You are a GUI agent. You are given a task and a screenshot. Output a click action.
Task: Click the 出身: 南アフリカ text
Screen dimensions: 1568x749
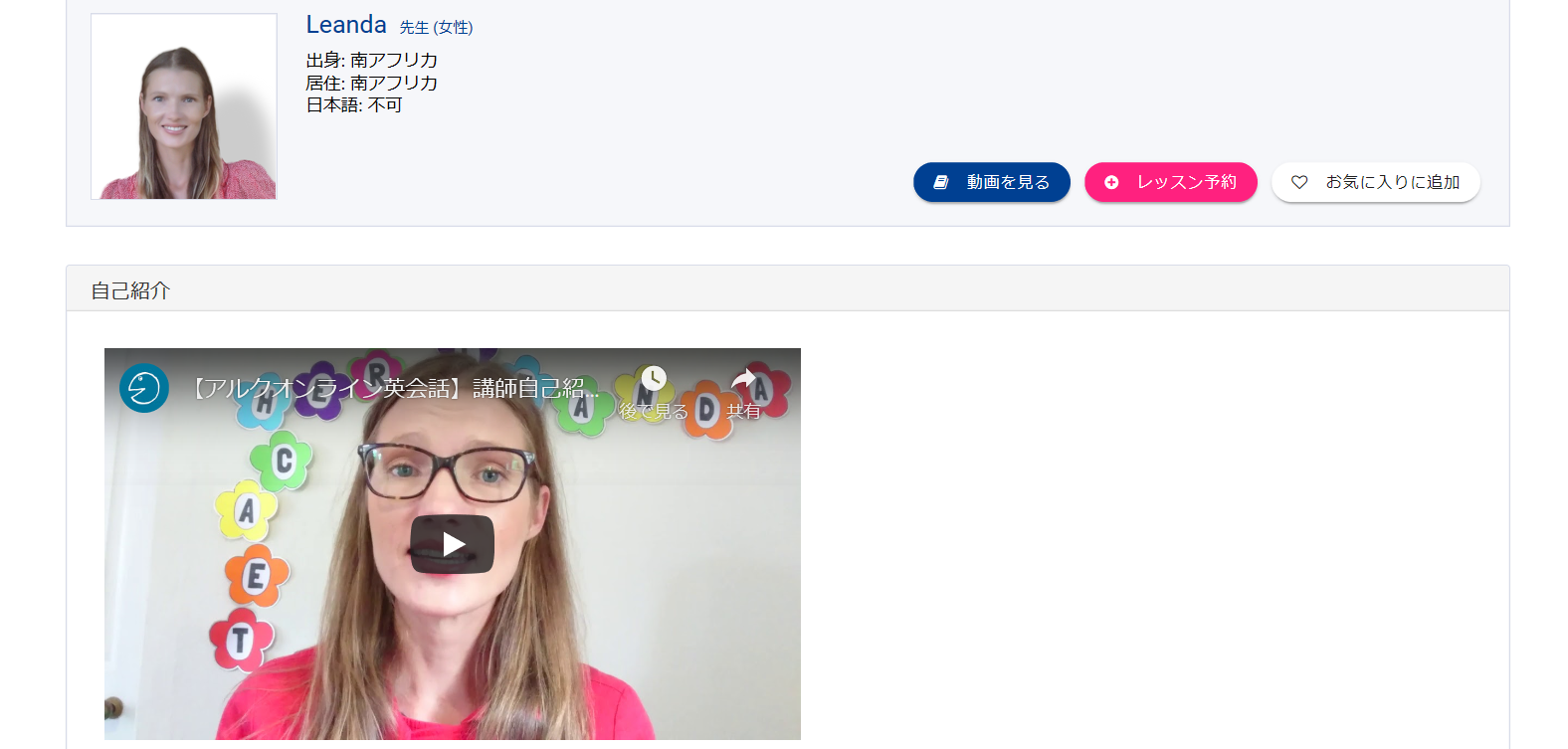click(371, 61)
